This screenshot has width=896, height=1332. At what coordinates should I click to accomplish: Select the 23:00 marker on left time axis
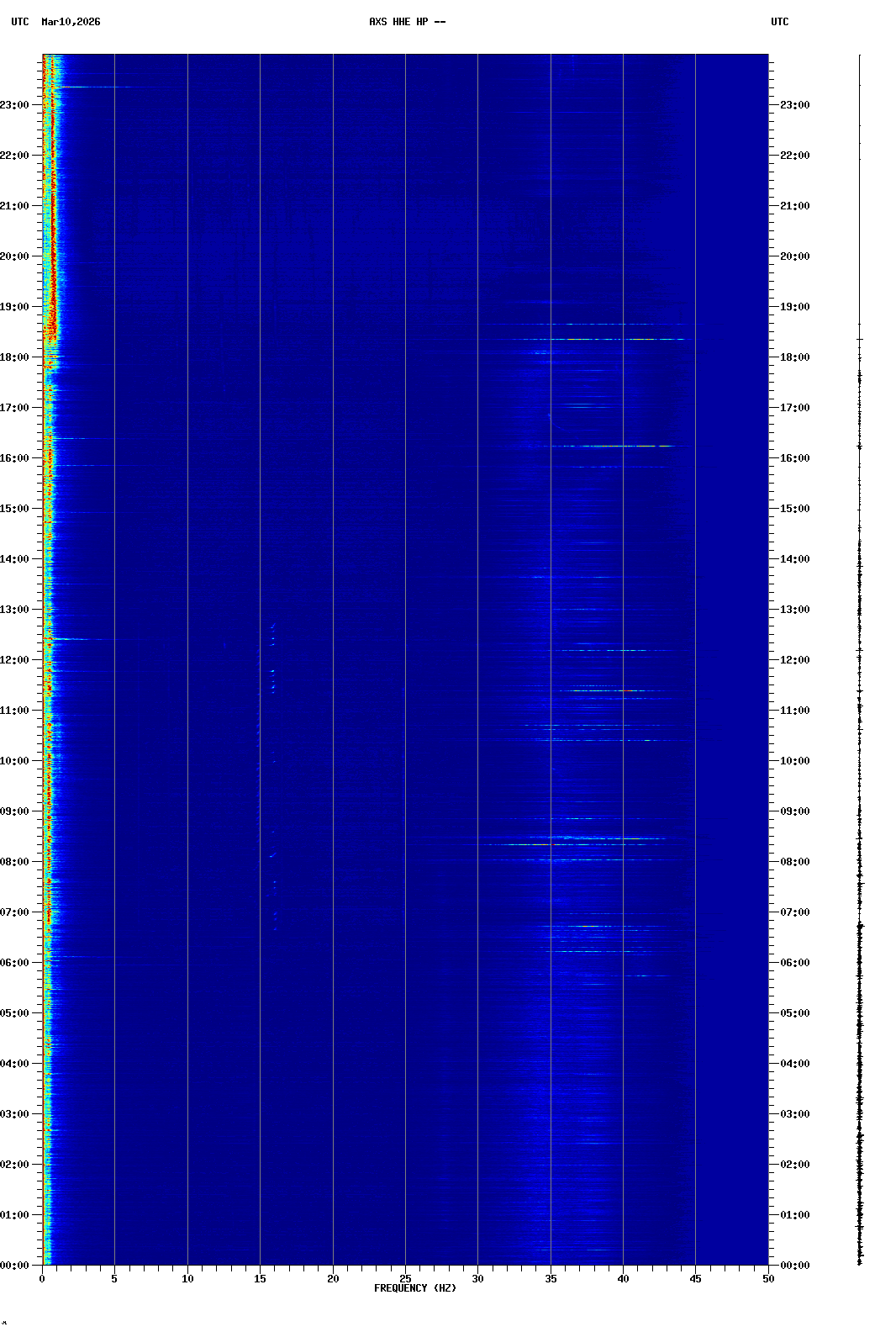tap(16, 105)
